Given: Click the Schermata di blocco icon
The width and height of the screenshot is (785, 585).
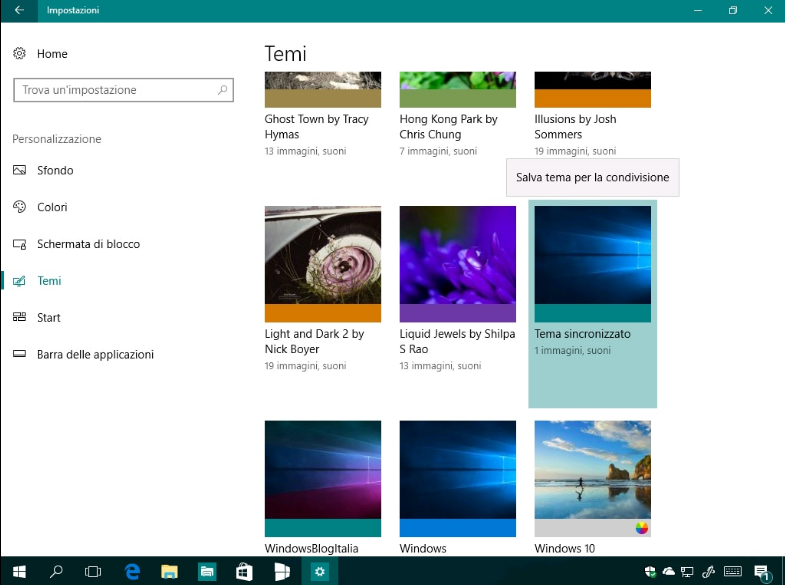Looking at the screenshot, I should coord(19,244).
